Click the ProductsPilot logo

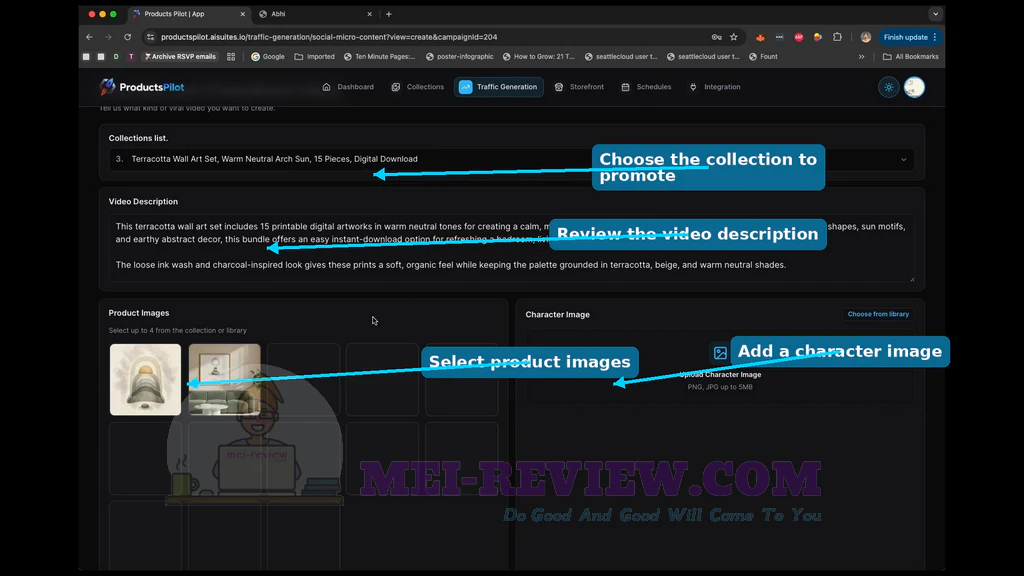[x=142, y=87]
